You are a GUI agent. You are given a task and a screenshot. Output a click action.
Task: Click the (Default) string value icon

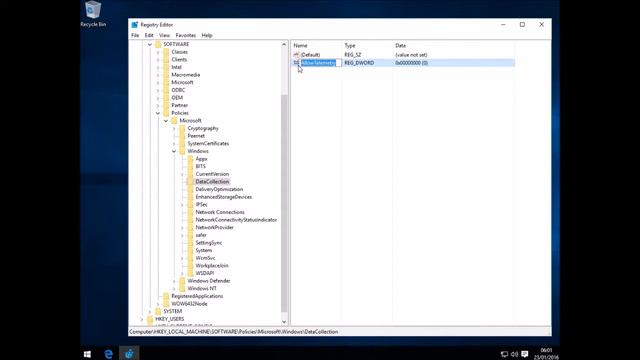[x=296, y=55]
